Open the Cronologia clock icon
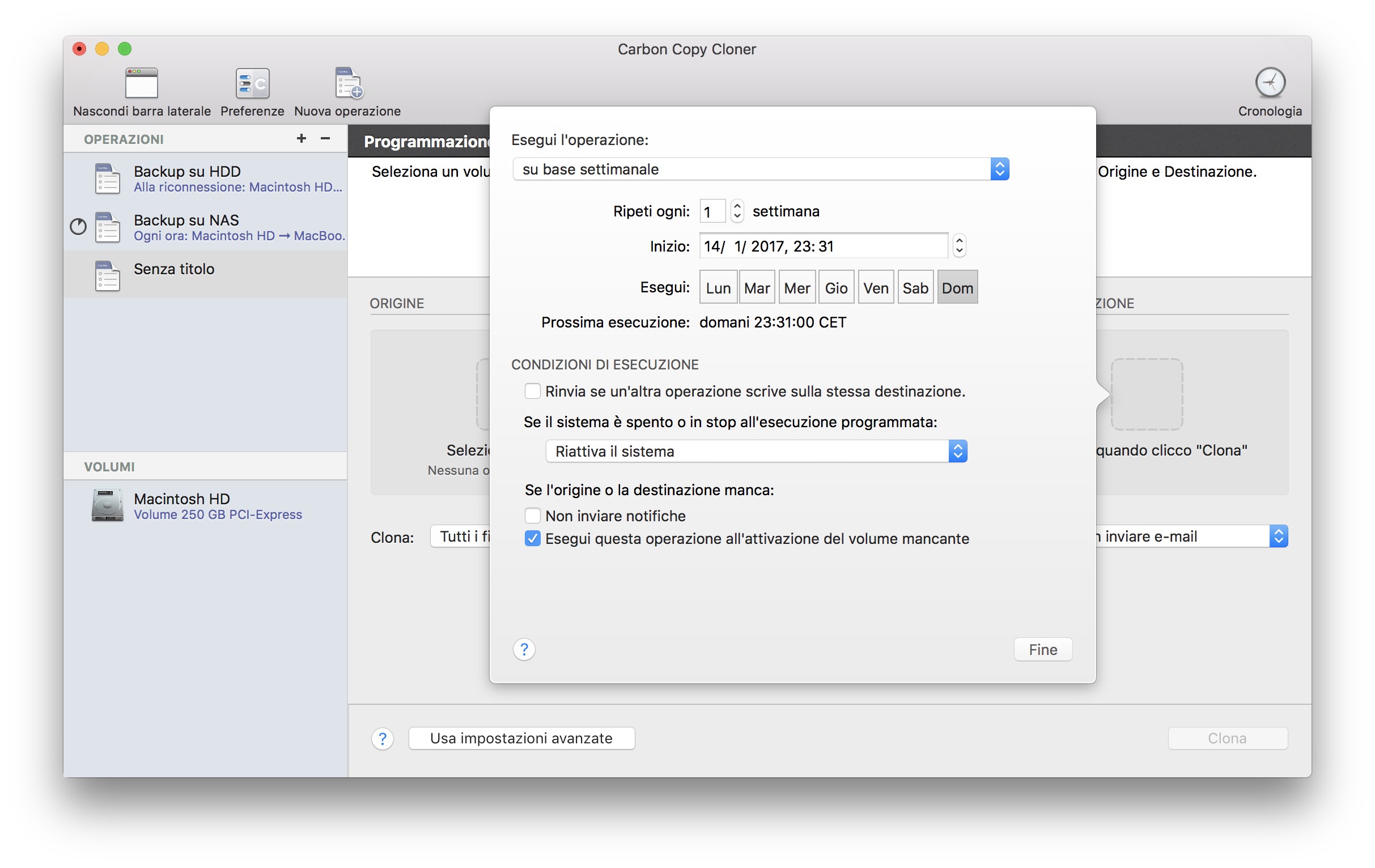 (1270, 83)
